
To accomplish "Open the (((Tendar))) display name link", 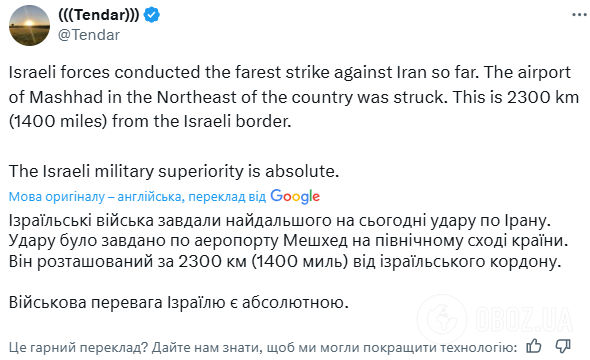I will [x=99, y=15].
